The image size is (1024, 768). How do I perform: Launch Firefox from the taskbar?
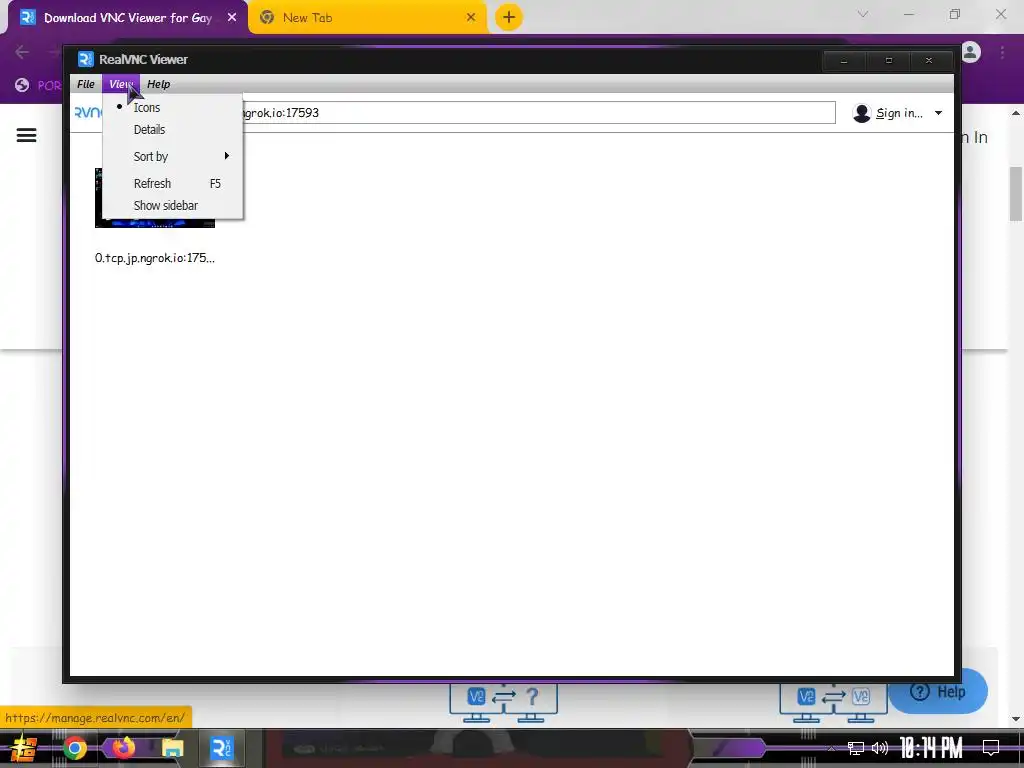tap(123, 748)
